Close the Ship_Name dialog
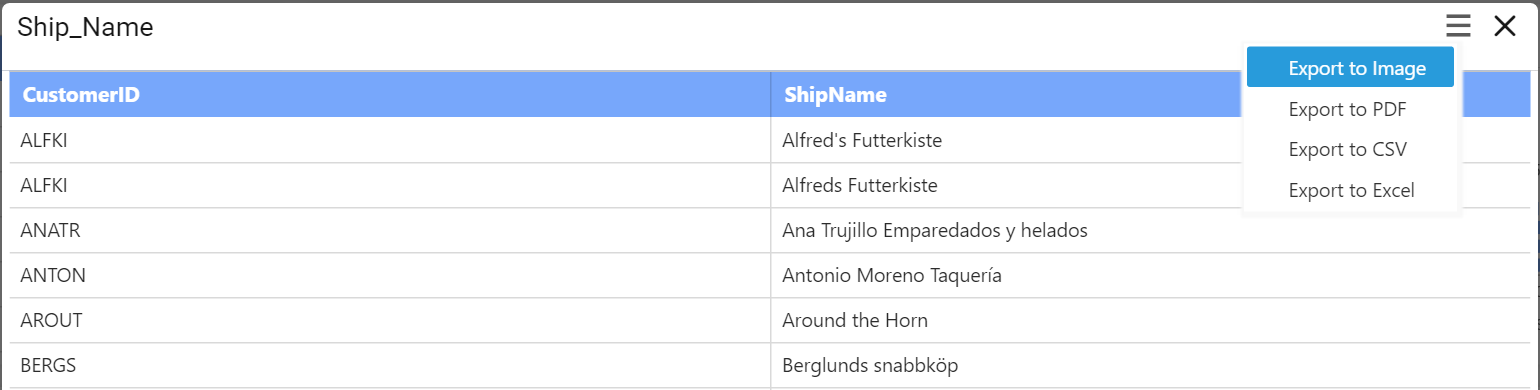Viewport: 1540px width, 390px height. tap(1505, 27)
